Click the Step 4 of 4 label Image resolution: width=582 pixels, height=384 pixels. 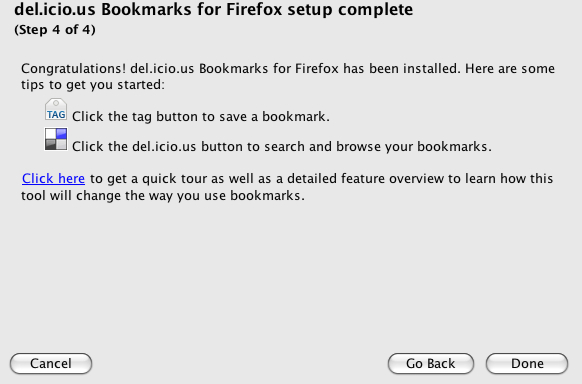pos(55,30)
